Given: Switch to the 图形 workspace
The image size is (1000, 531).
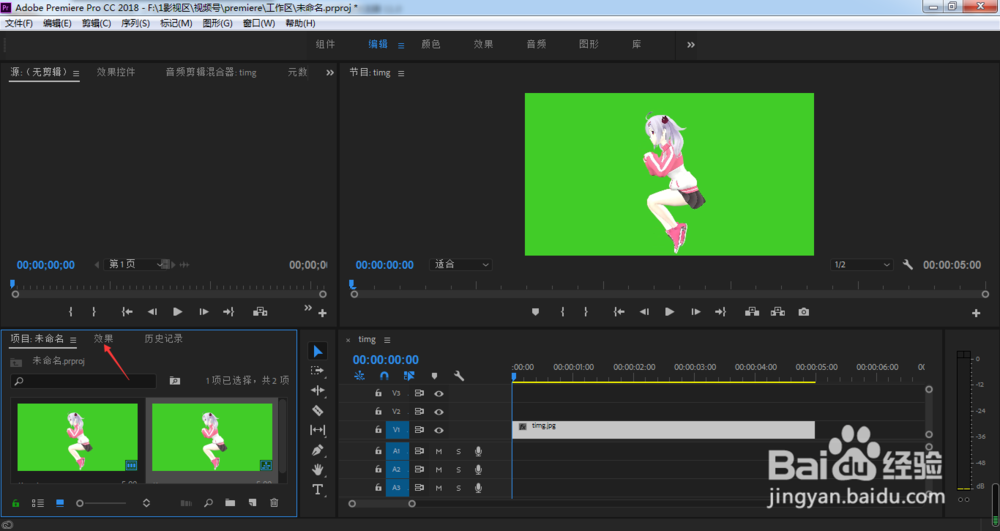Looking at the screenshot, I should tap(588, 44).
